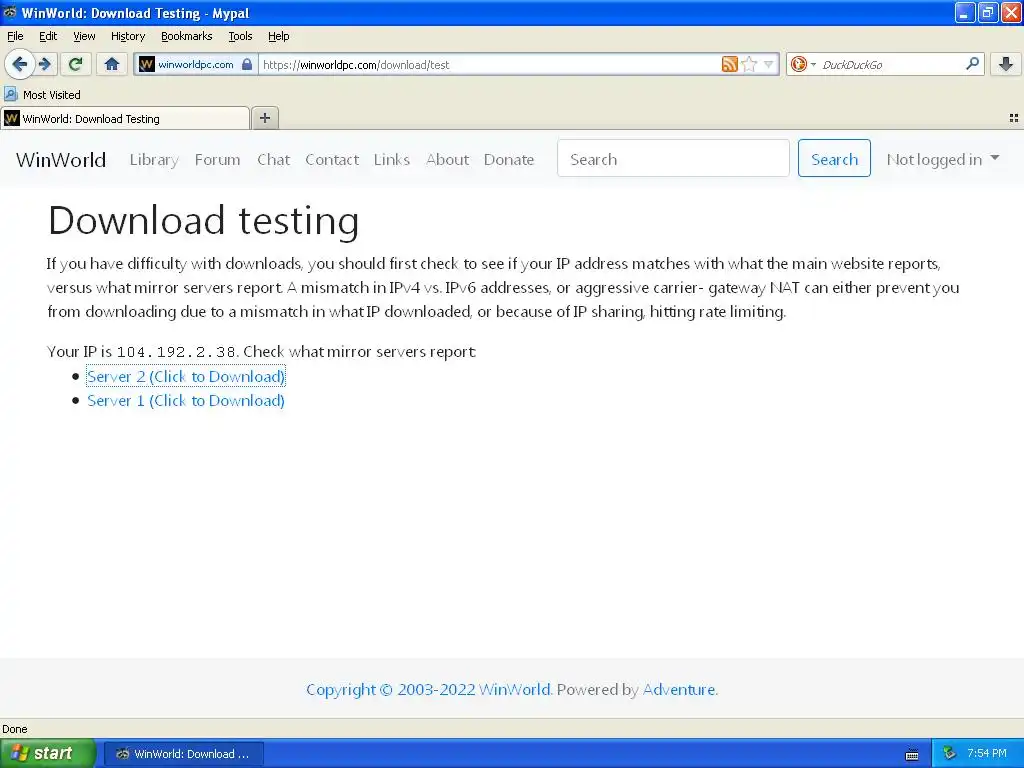This screenshot has width=1024, height=768.
Task: Open the downloads arrow button
Action: tap(1006, 64)
